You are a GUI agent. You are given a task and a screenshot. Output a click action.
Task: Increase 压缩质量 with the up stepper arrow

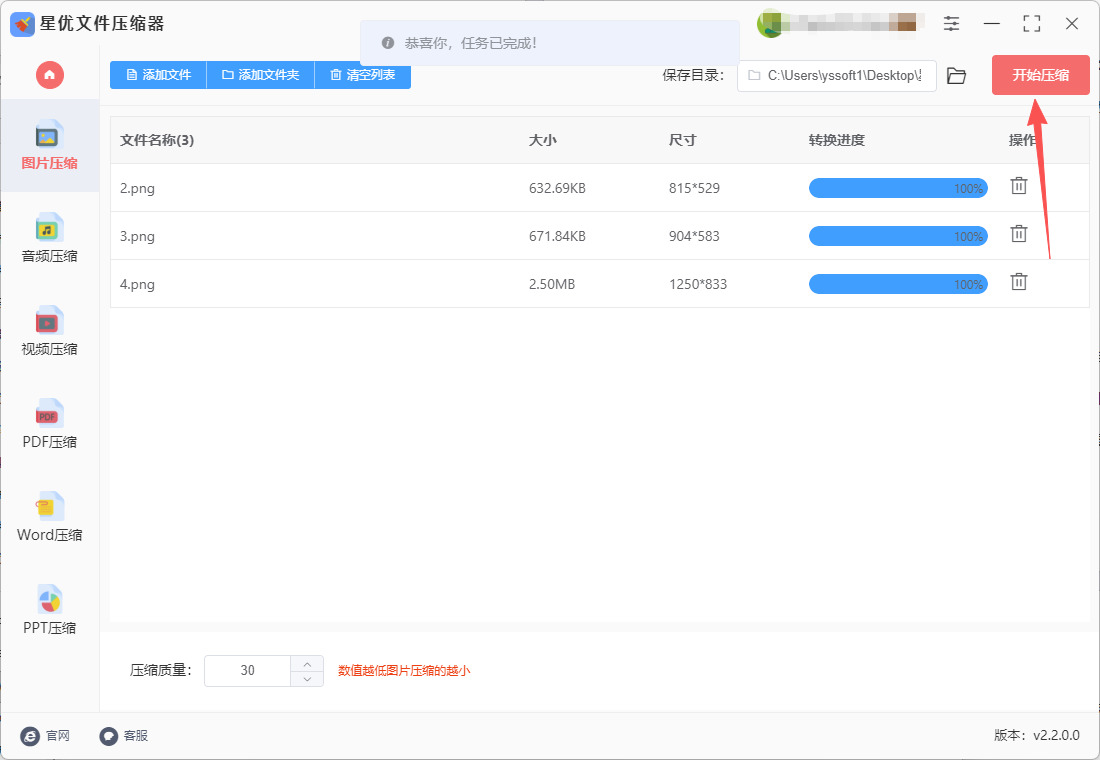[x=307, y=663]
